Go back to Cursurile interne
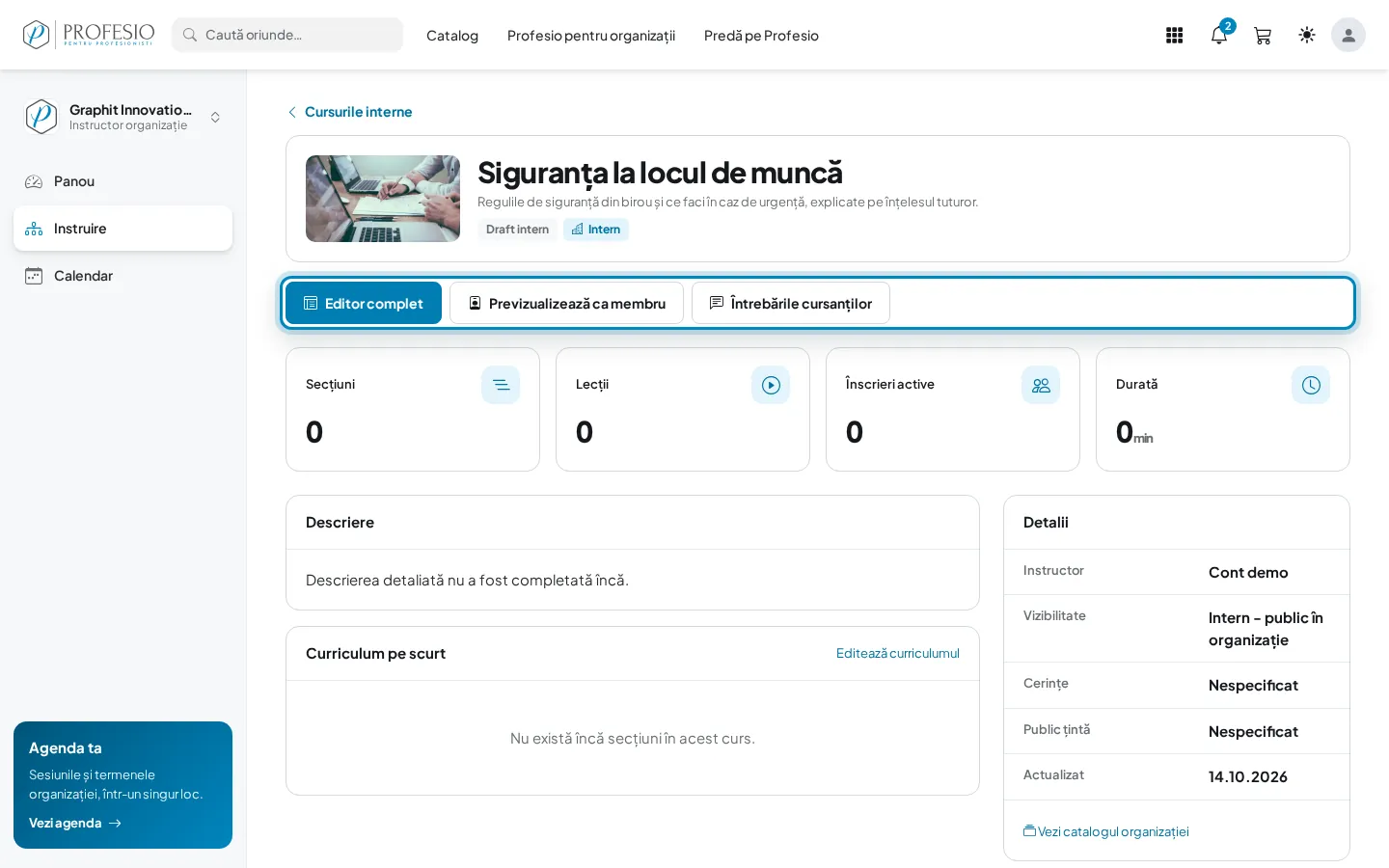Viewport: 1389px width, 868px height. 349,112
